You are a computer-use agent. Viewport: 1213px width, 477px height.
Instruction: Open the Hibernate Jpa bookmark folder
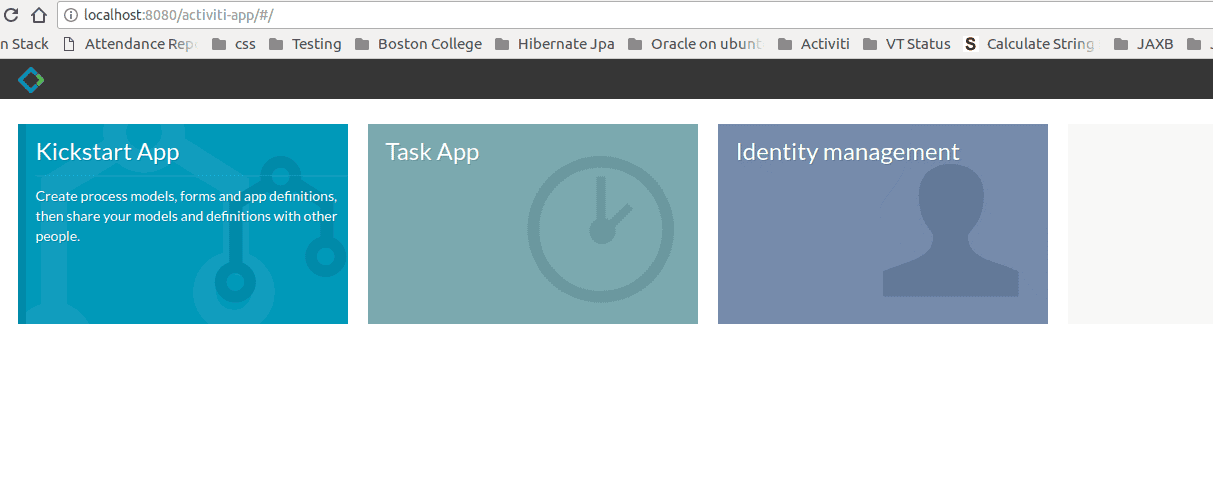[x=555, y=44]
